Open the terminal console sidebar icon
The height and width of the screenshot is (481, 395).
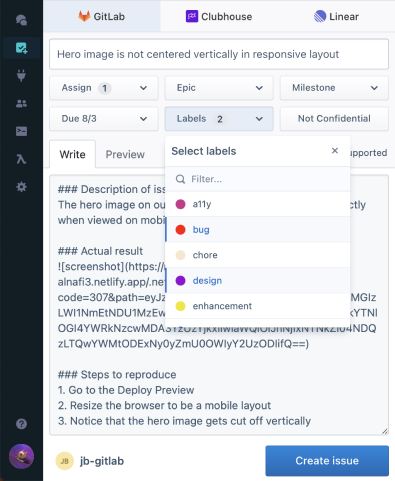[x=21, y=131]
